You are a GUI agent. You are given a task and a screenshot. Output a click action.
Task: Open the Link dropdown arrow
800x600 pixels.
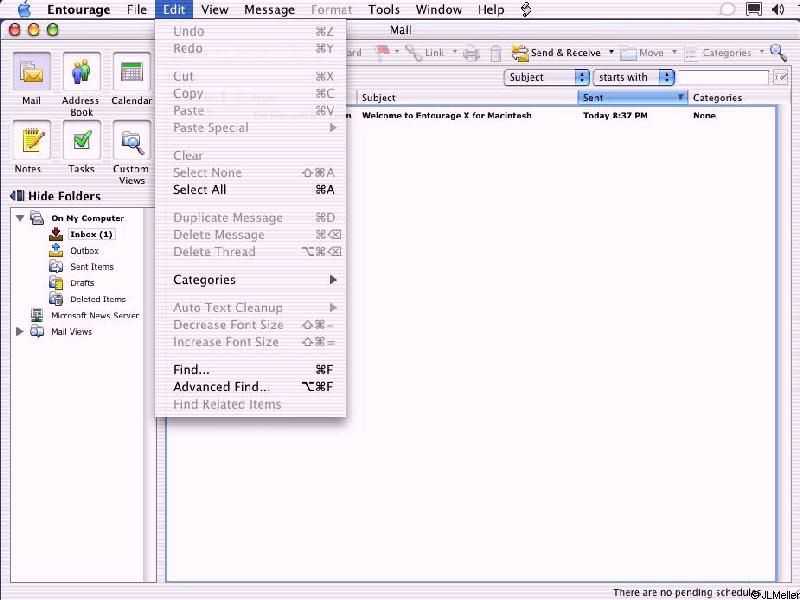[454, 52]
